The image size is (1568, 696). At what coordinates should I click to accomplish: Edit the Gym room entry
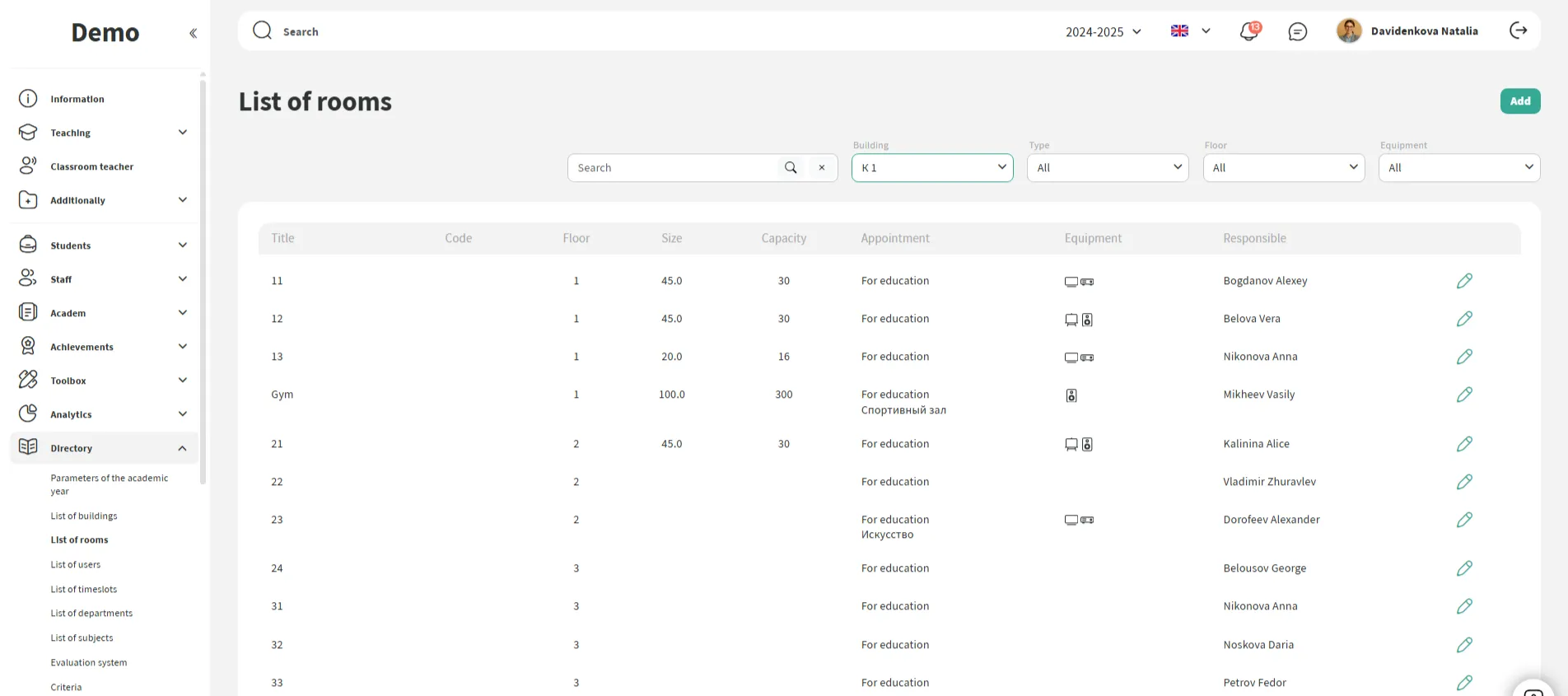tap(1463, 395)
